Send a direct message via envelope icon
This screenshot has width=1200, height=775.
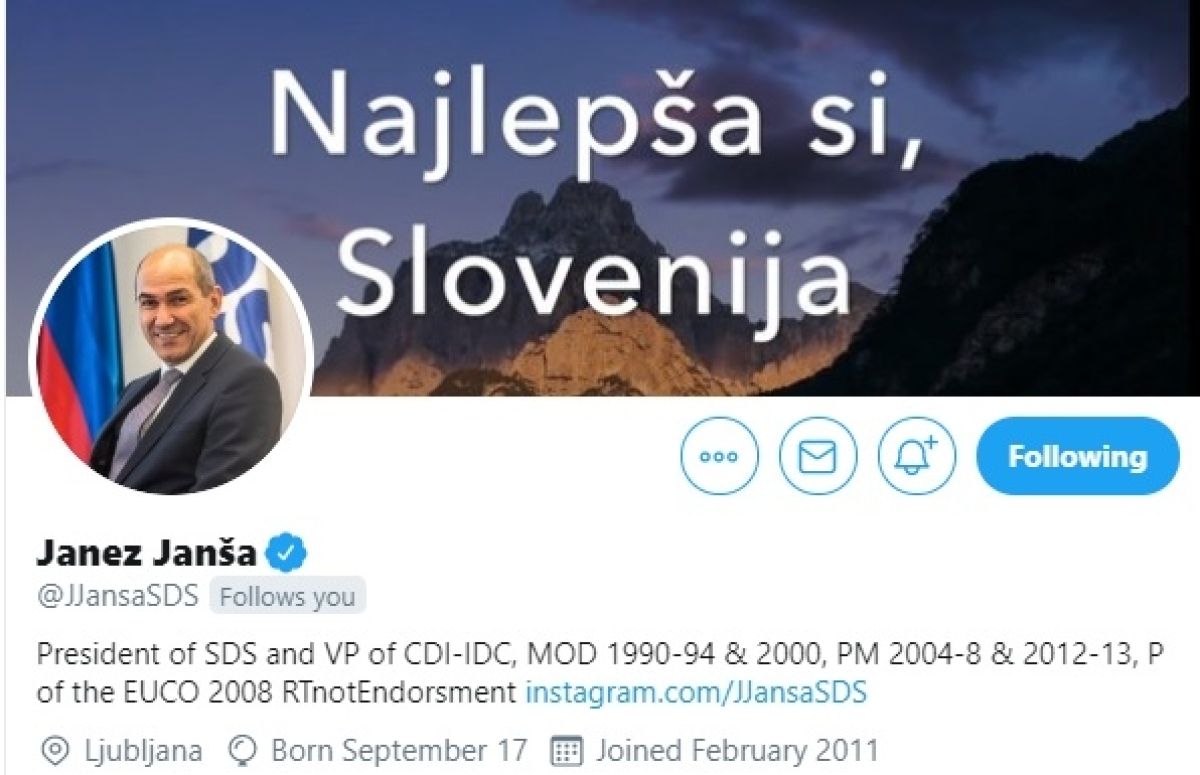818,457
